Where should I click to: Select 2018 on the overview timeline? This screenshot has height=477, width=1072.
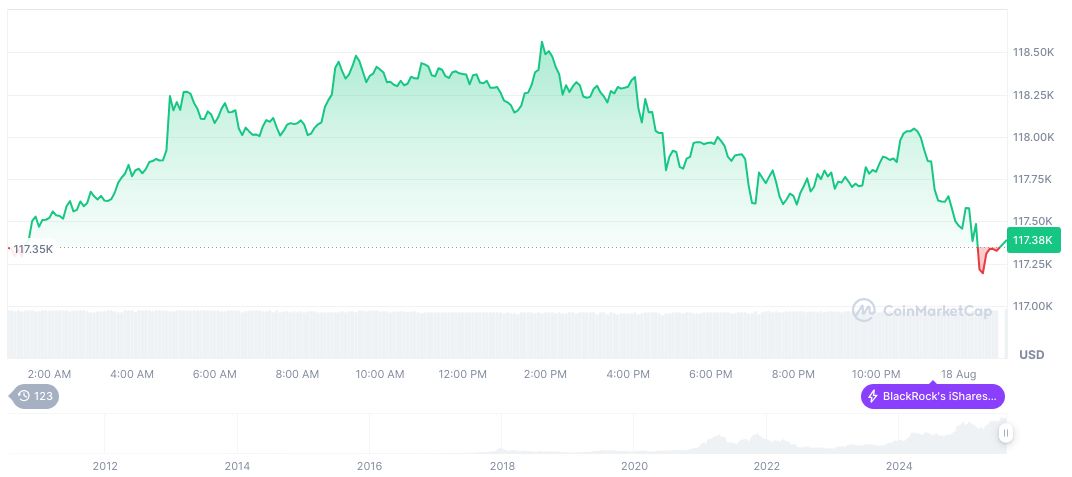(x=502, y=466)
